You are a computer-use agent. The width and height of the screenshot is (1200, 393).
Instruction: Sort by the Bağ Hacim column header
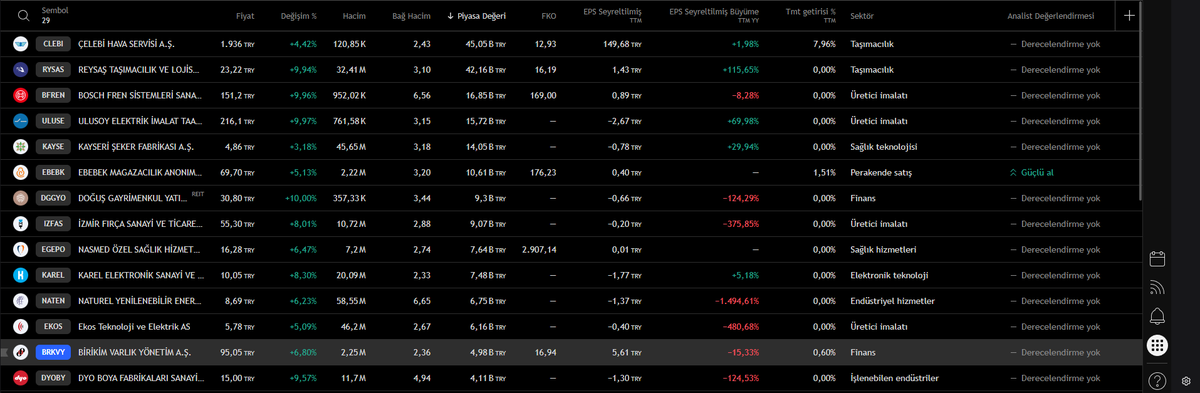coord(411,16)
